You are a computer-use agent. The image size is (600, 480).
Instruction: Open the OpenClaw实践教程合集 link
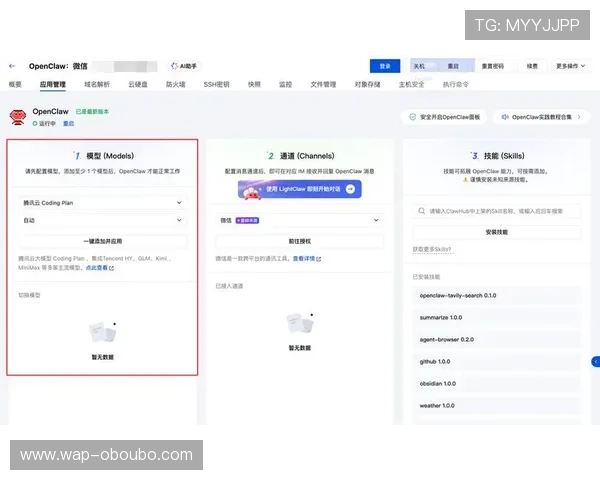click(x=541, y=117)
